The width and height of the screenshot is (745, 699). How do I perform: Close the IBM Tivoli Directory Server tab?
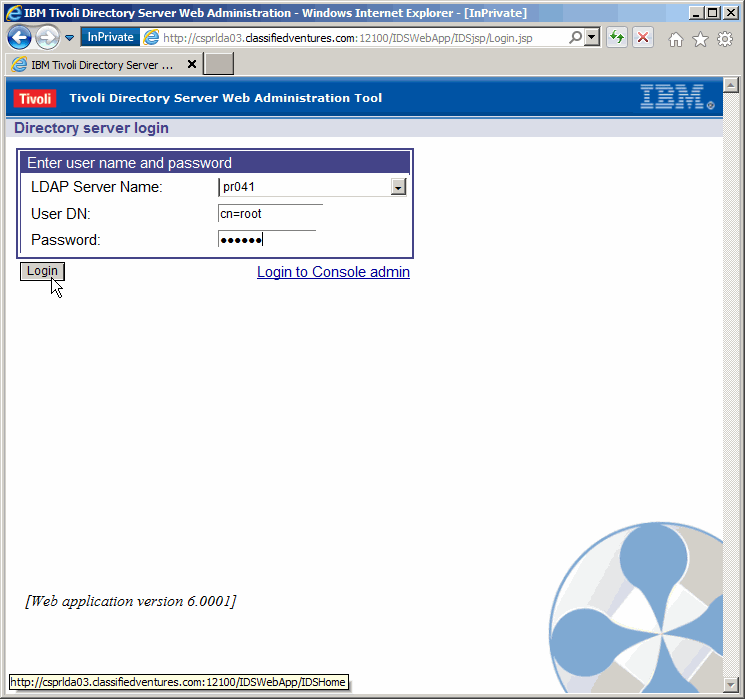pos(192,64)
